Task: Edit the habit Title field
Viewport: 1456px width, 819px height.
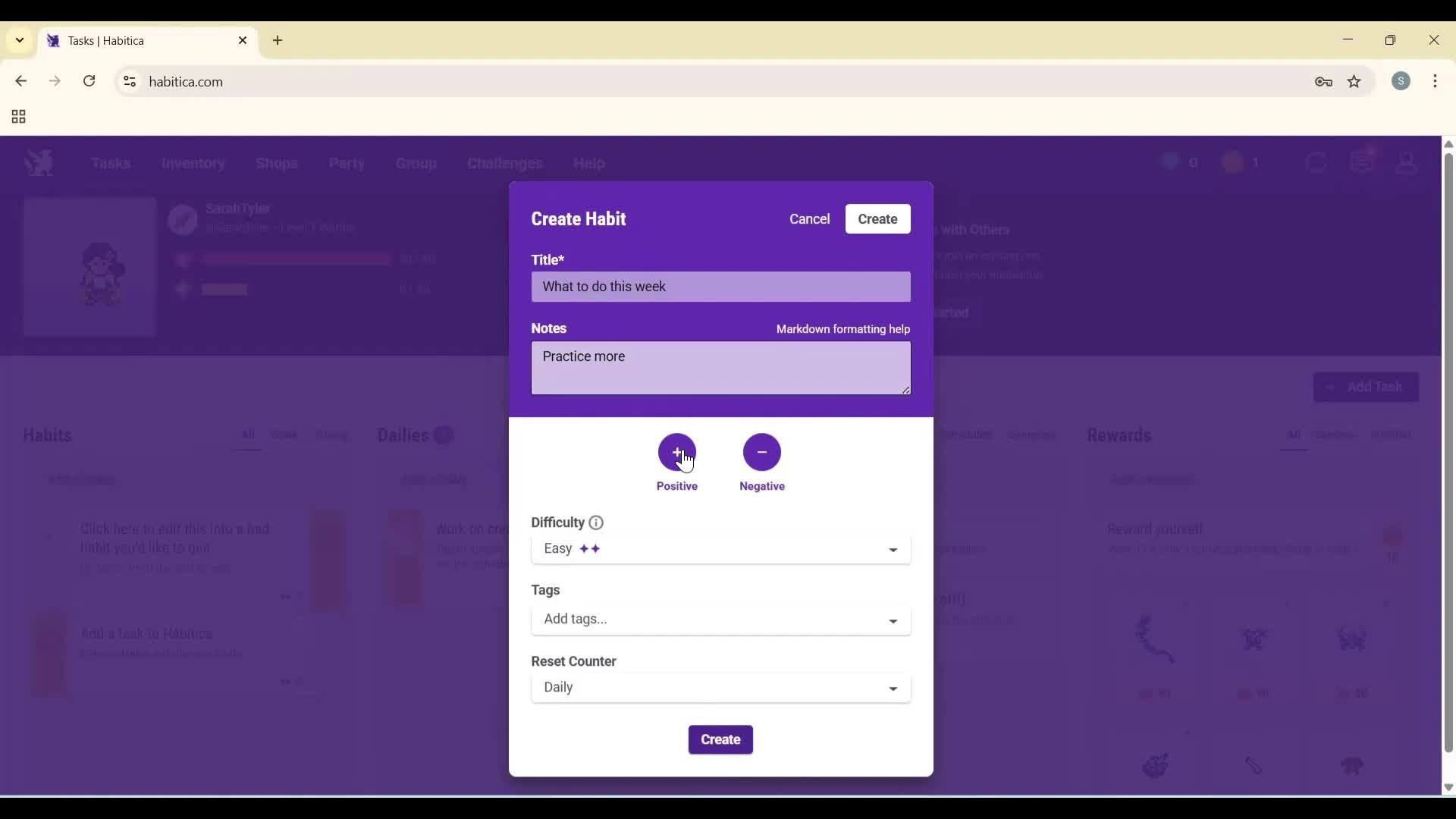Action: pos(720,287)
